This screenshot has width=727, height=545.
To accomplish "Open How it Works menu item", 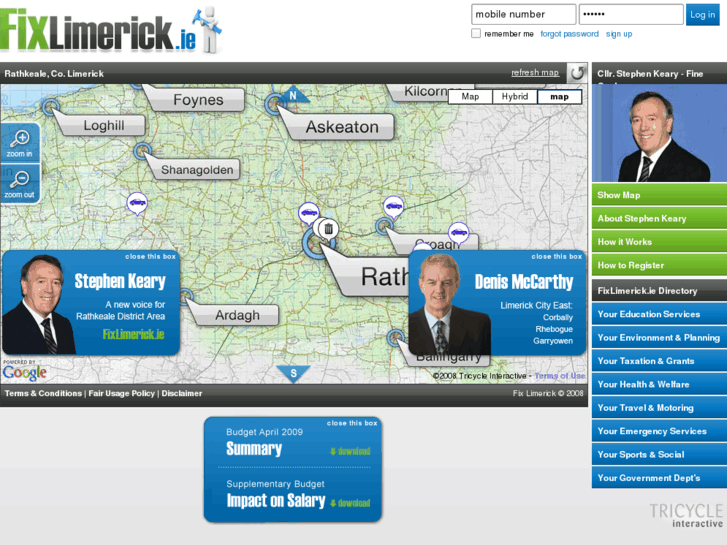I will click(x=659, y=242).
